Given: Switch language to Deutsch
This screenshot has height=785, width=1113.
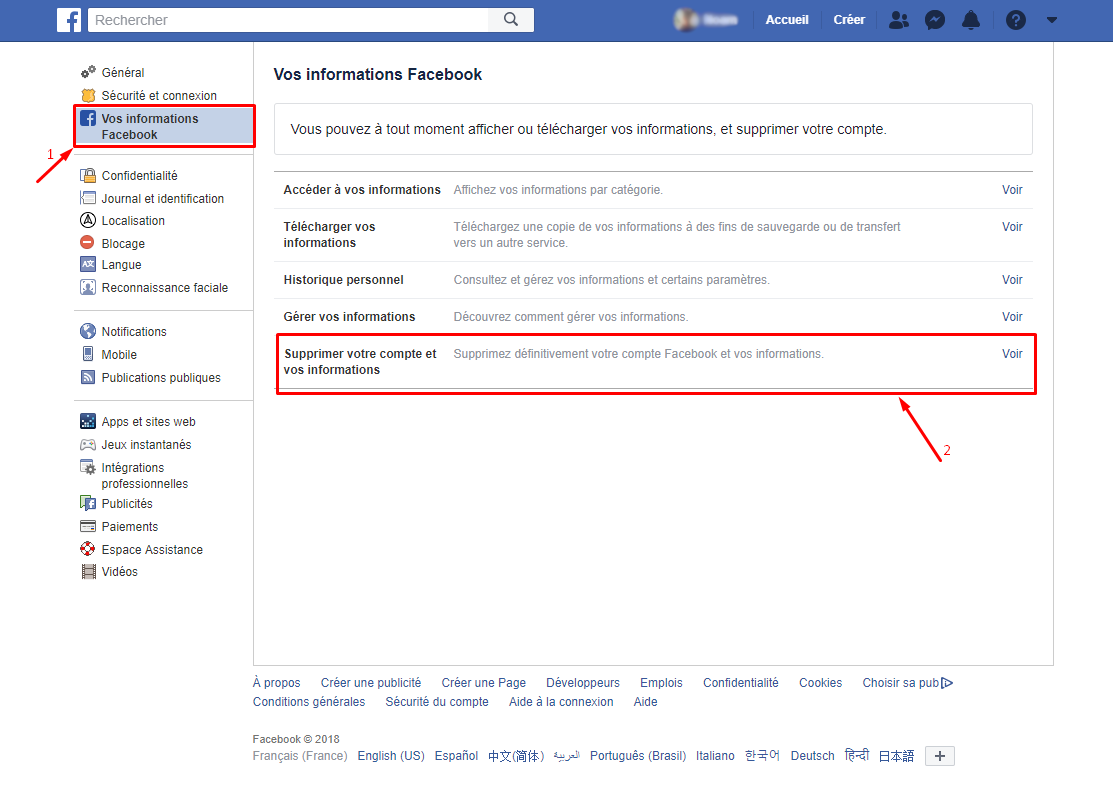Looking at the screenshot, I should pyautogui.click(x=813, y=756).
